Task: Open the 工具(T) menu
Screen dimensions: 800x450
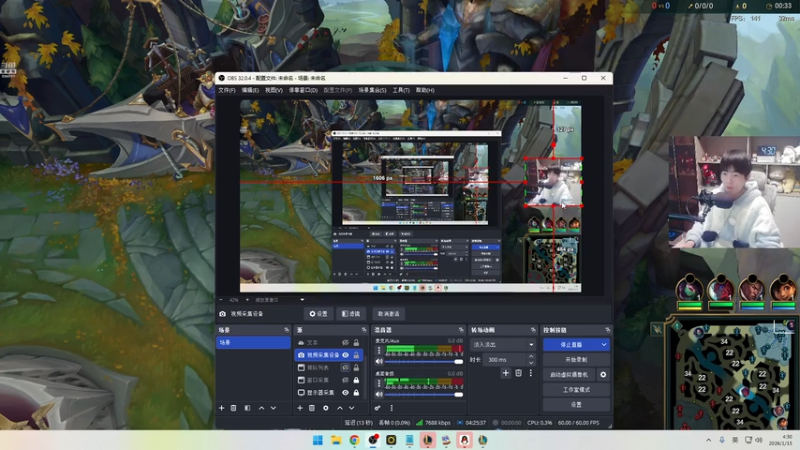Action: point(401,90)
